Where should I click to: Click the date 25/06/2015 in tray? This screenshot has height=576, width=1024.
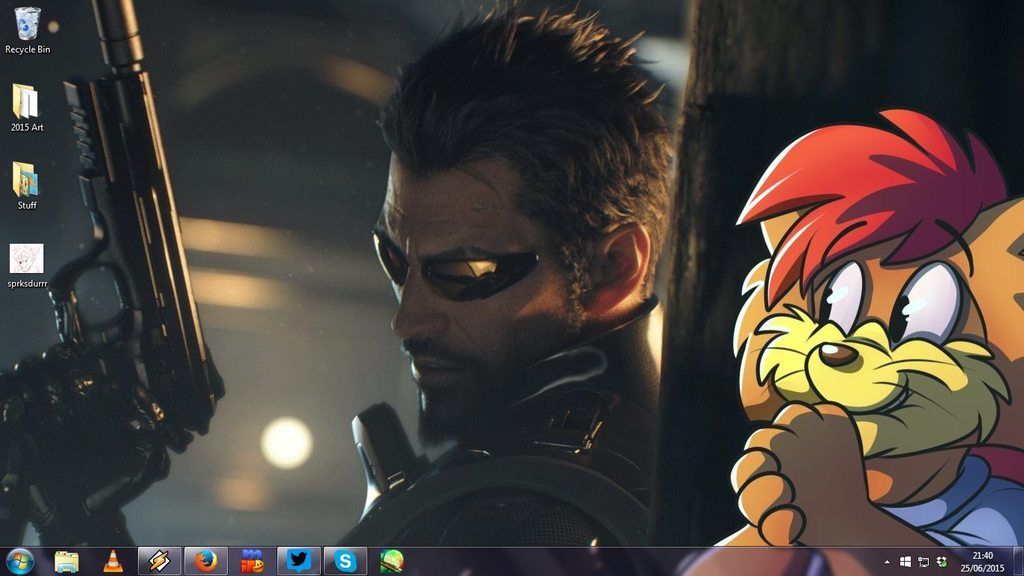[x=982, y=568]
